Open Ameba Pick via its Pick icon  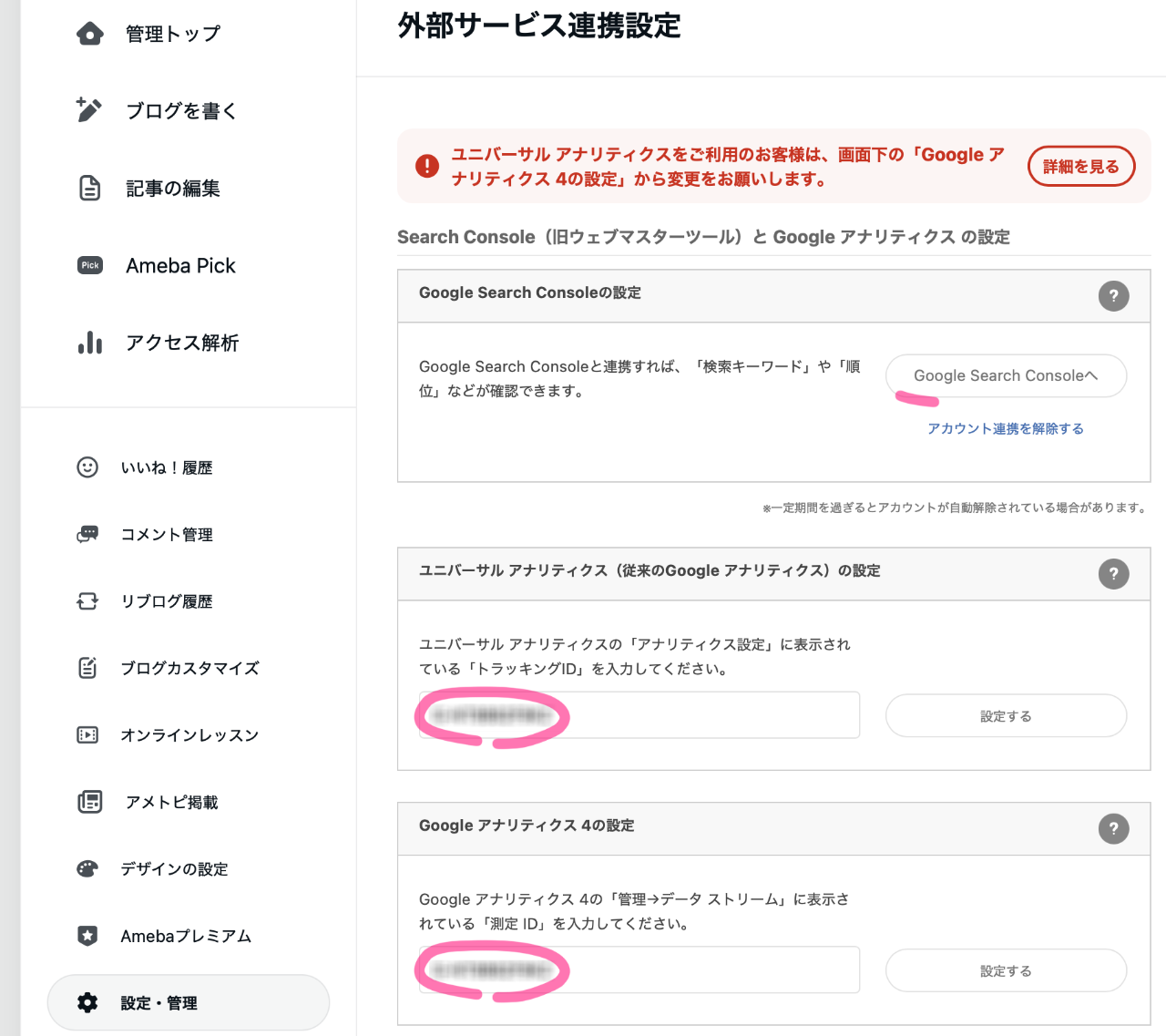tap(89, 265)
